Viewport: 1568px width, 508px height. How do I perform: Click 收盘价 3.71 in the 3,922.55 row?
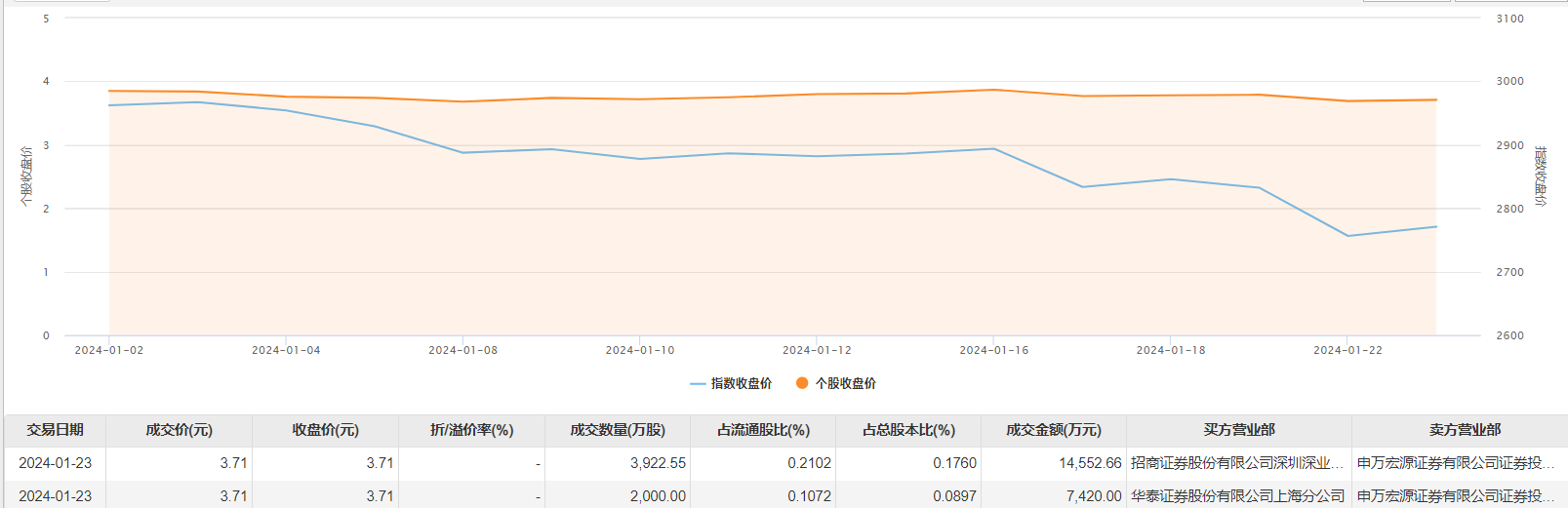point(380,463)
